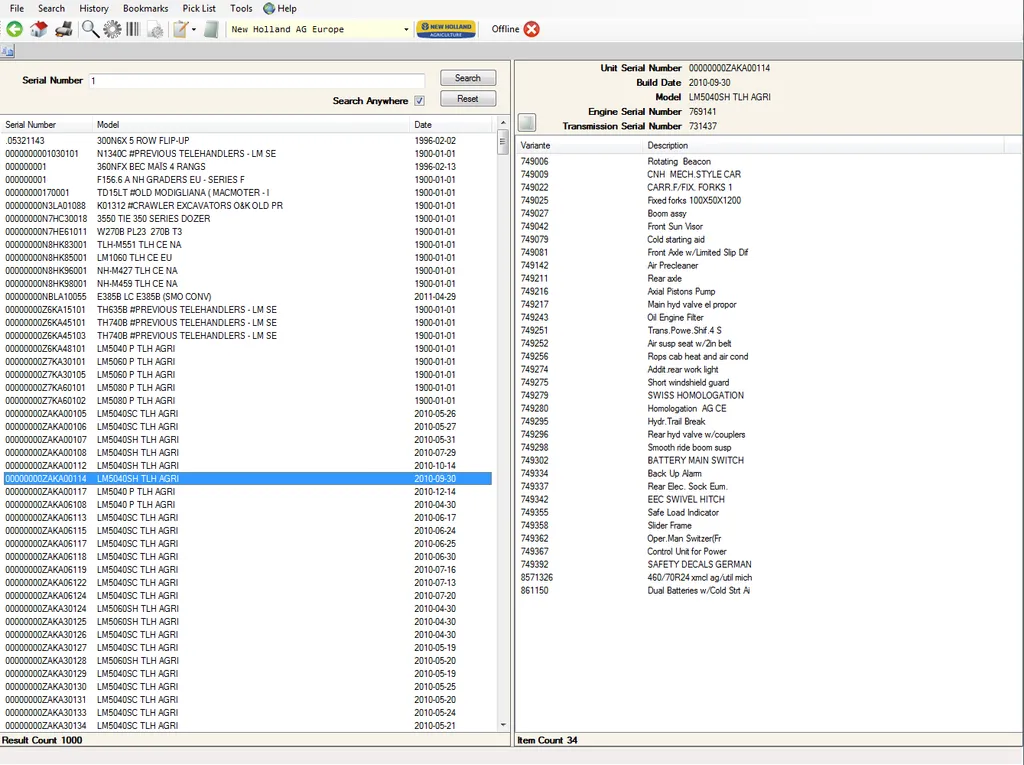The height and width of the screenshot is (765, 1024).
Task: Click the red Offline status icon
Action: tap(532, 29)
